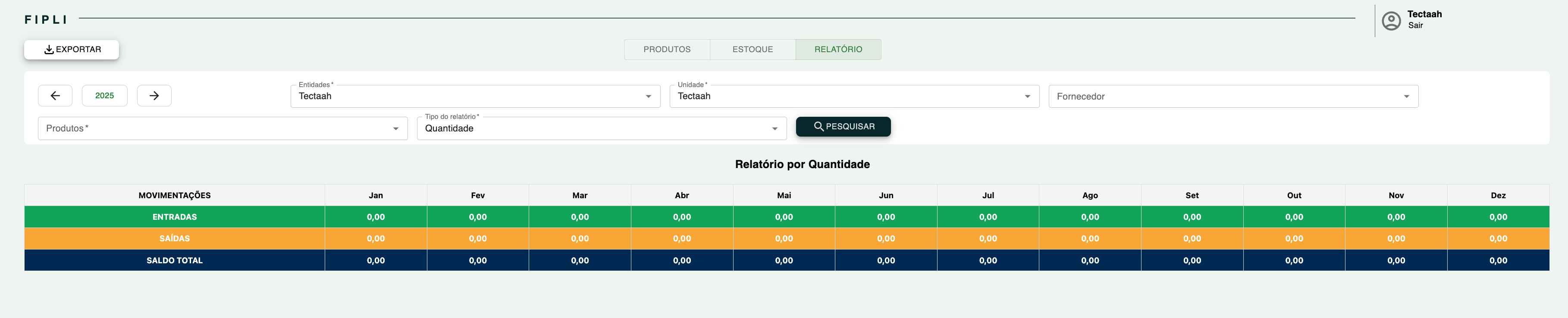Click the Jan column header

click(376, 195)
